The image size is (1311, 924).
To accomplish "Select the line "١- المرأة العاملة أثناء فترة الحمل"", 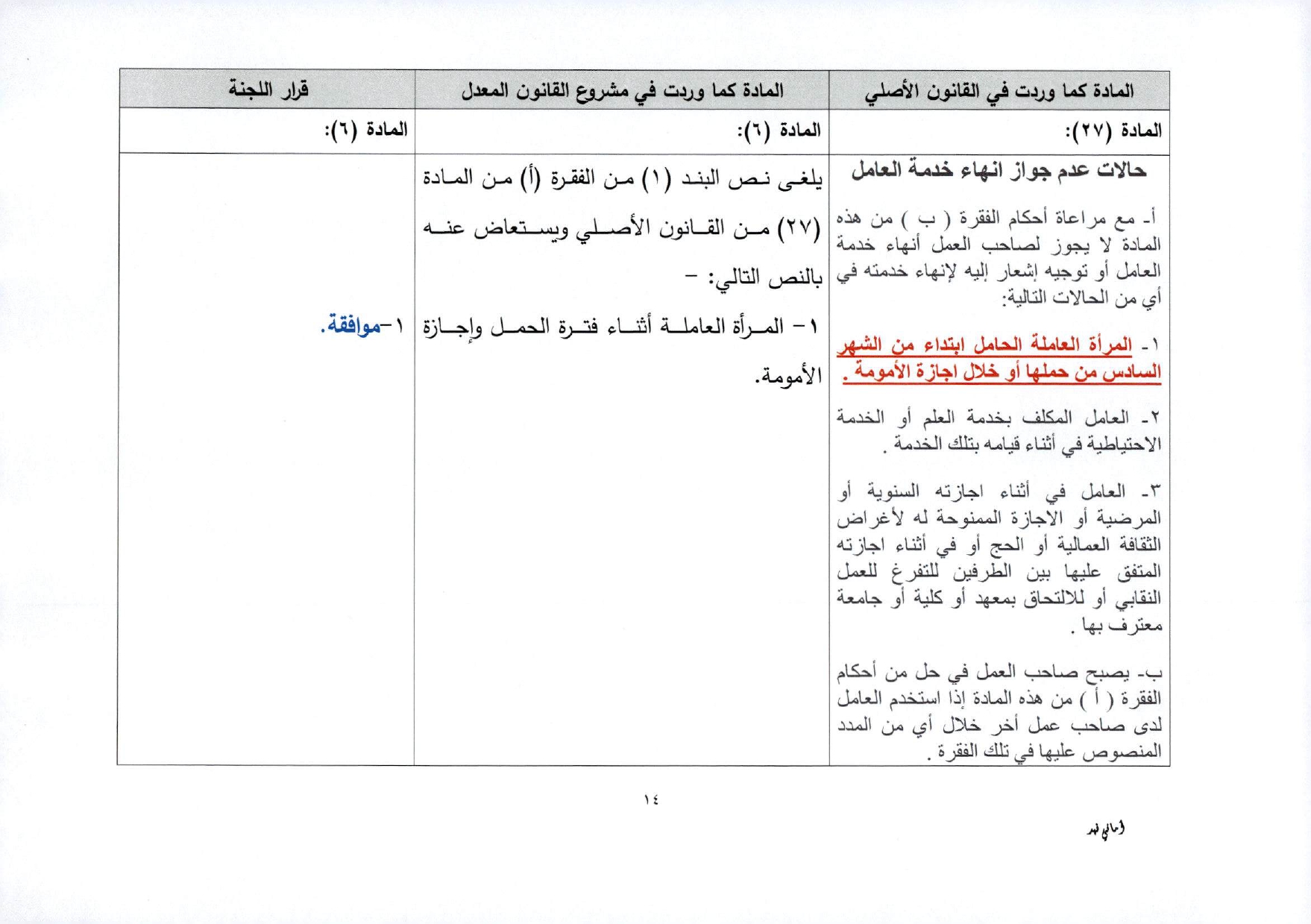I will click(622, 327).
